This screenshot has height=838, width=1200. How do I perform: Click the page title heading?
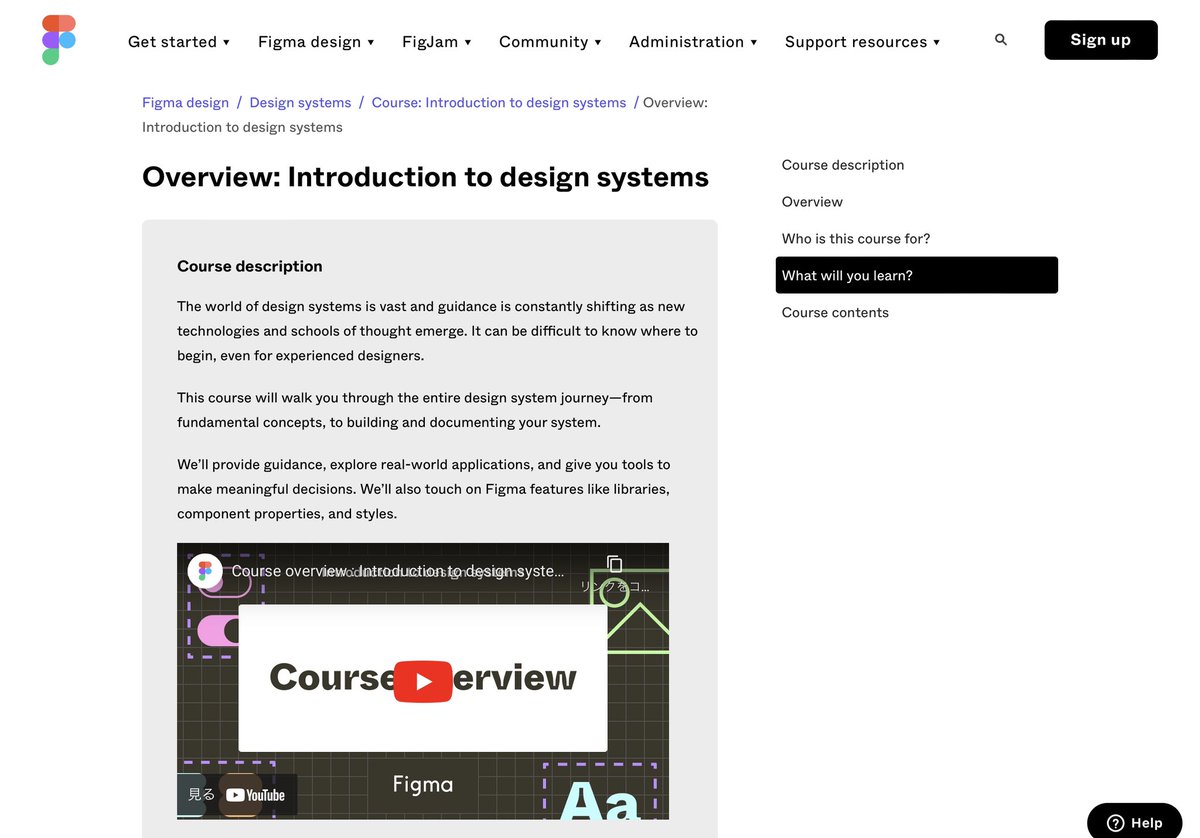pyautogui.click(x=425, y=177)
